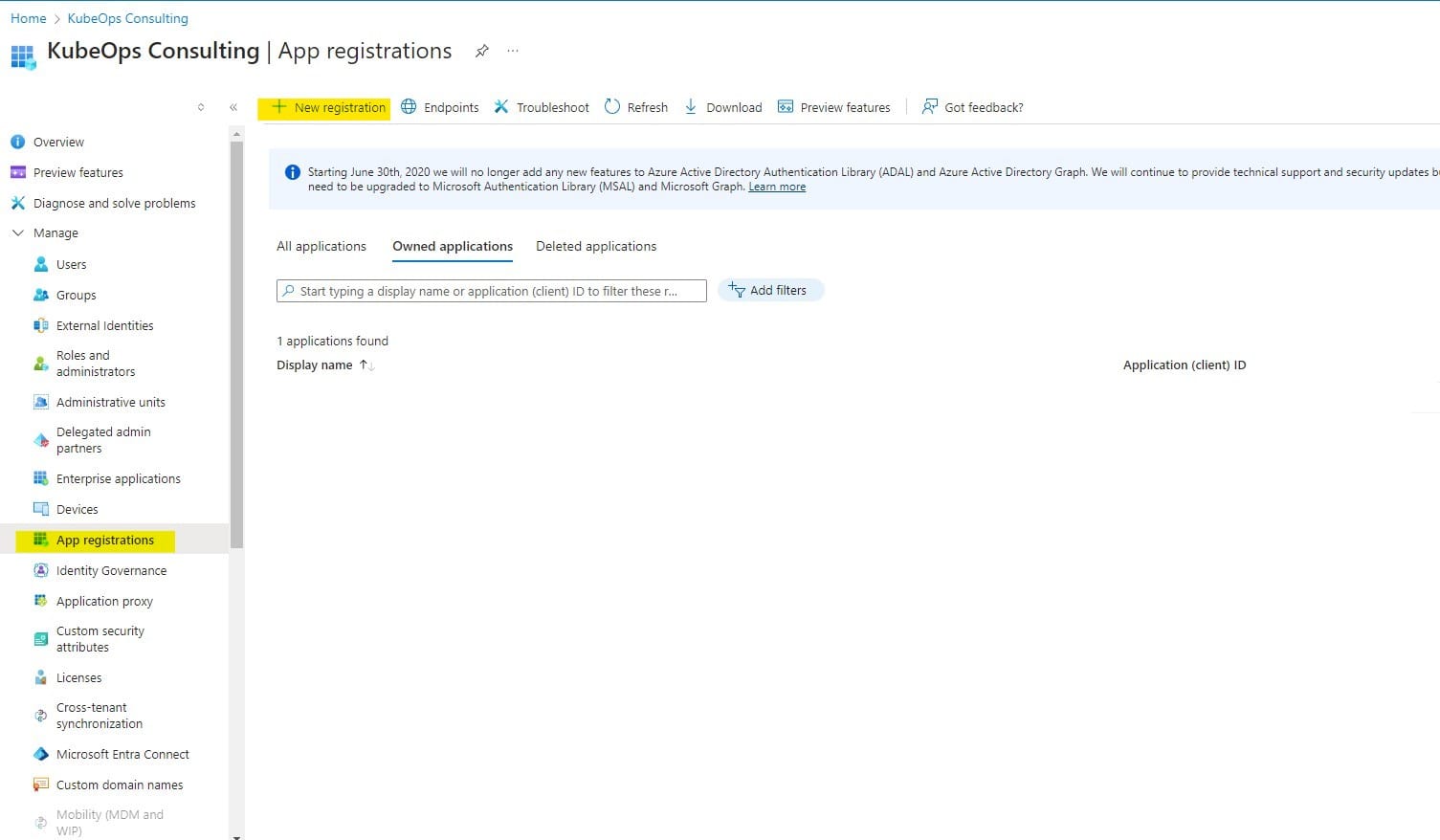Click the Download arrow icon

point(691,107)
